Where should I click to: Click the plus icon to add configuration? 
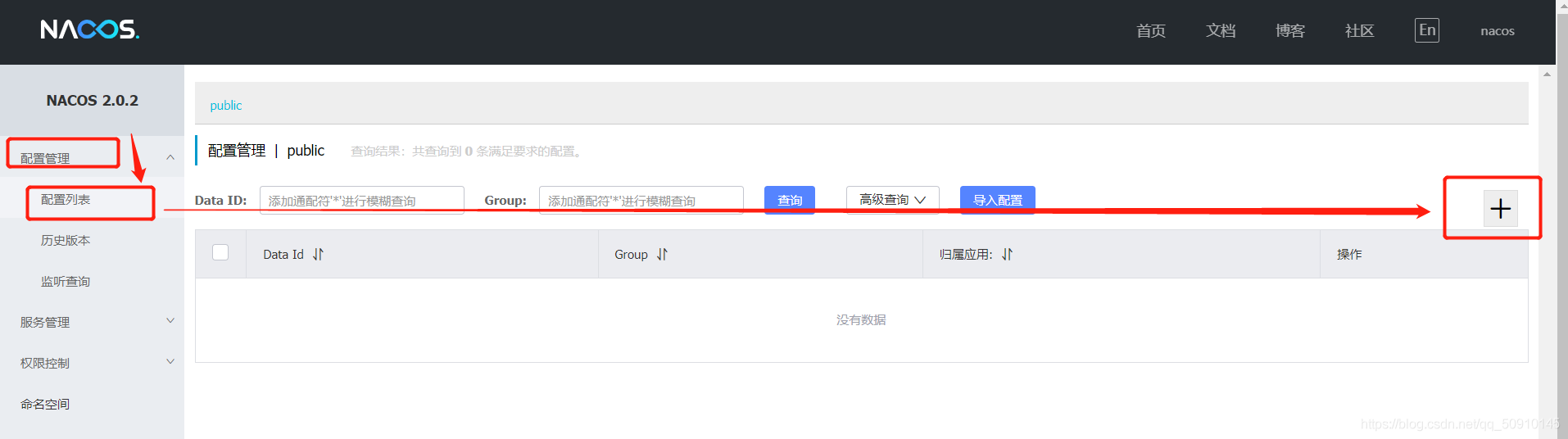pyautogui.click(x=1500, y=209)
